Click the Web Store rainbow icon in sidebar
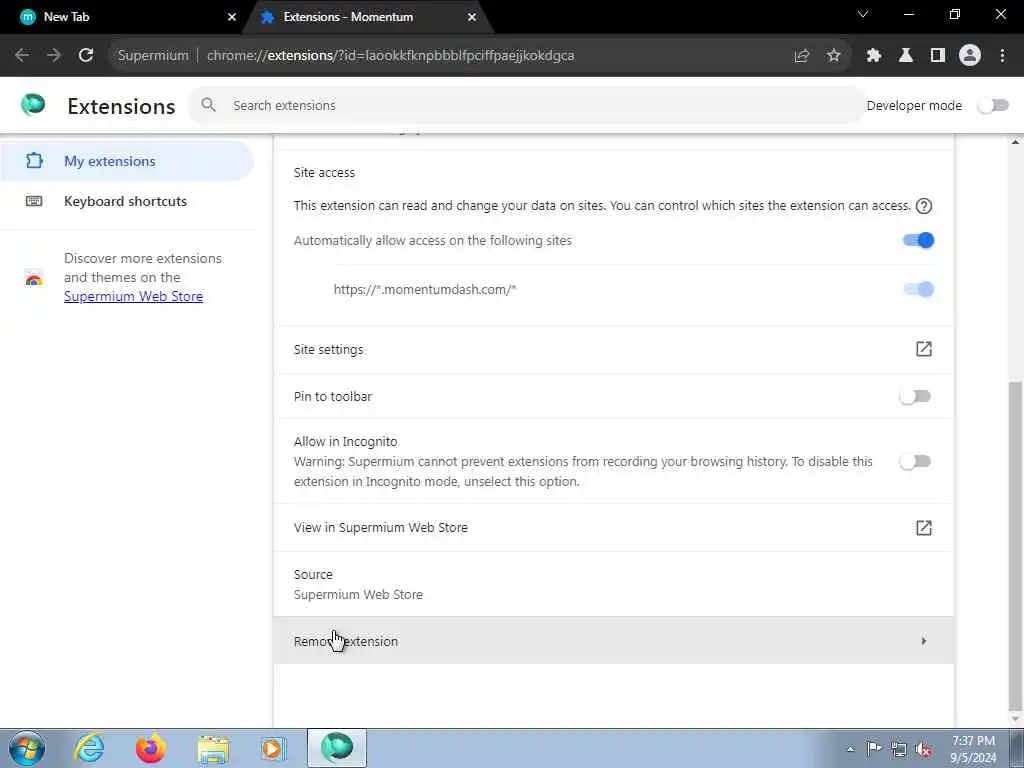This screenshot has width=1024, height=768. 34,278
